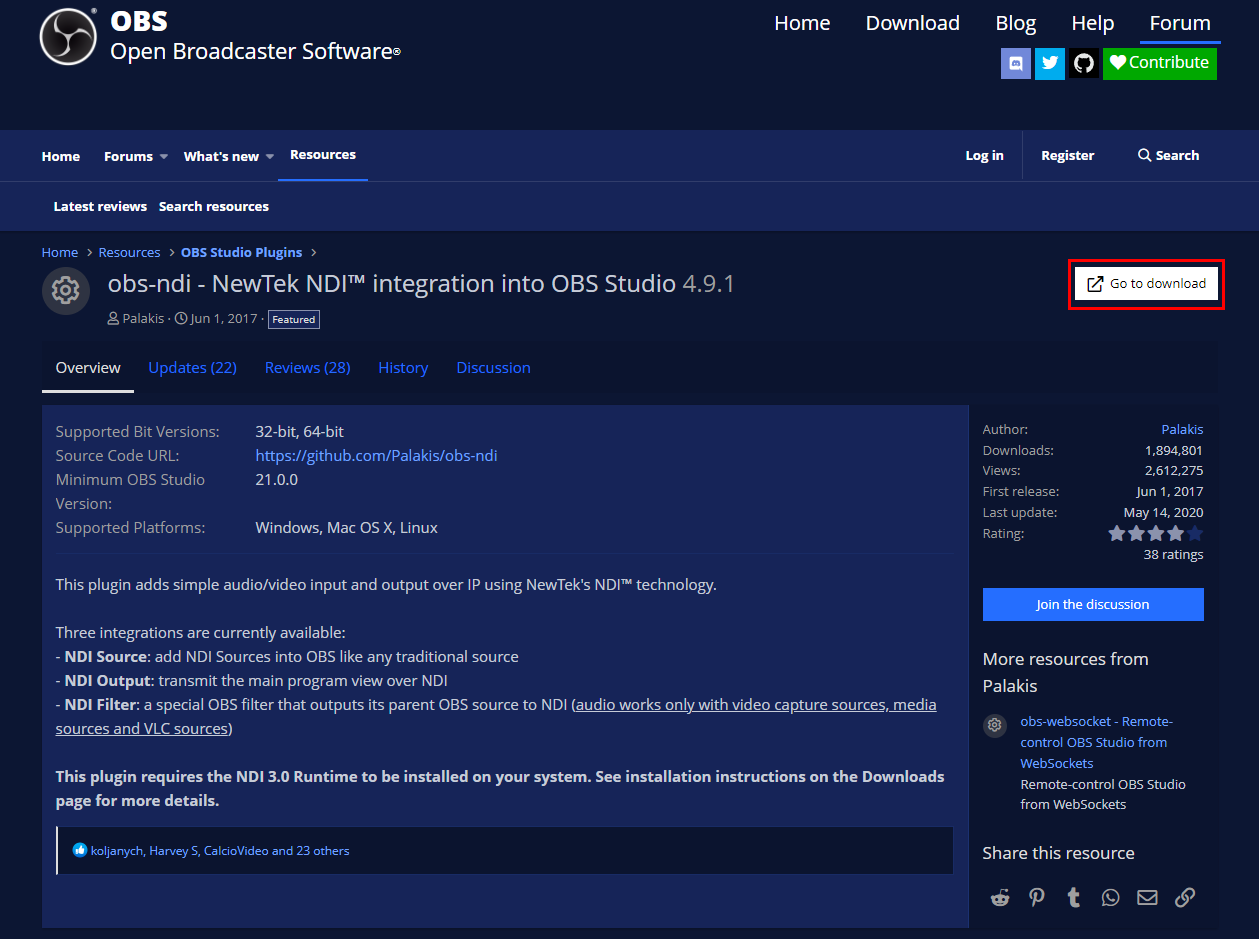The width and height of the screenshot is (1259, 939).
Task: Click the underlined audio works only note link
Action: 496,717
